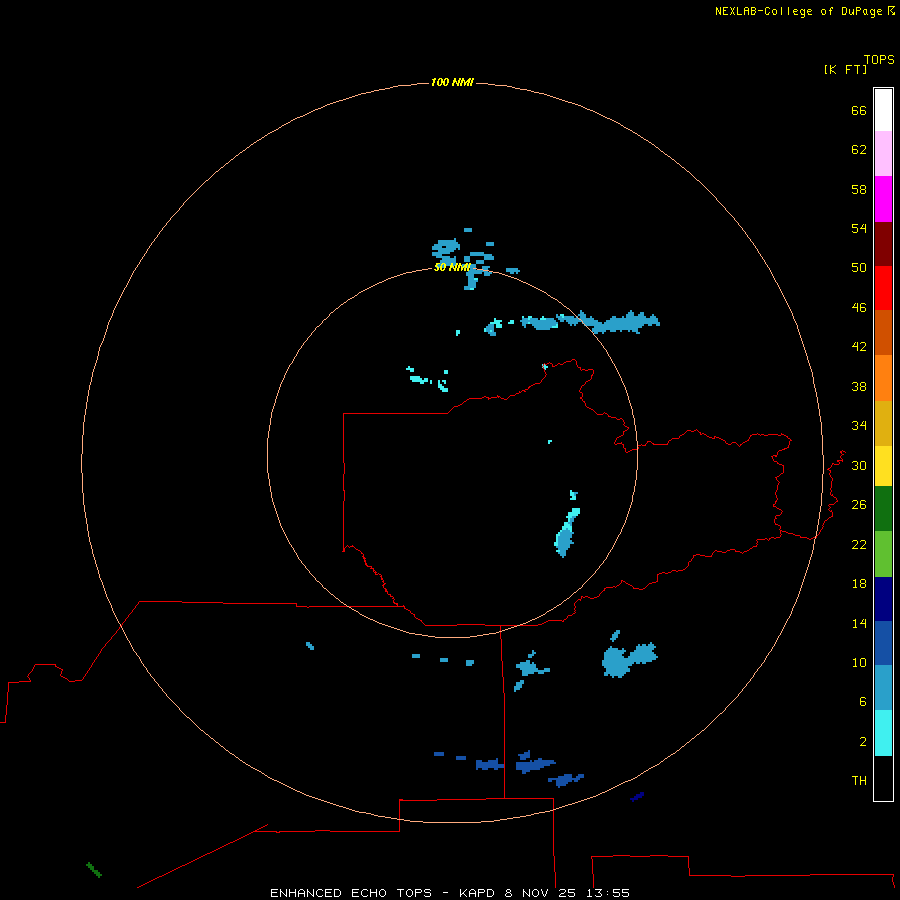Viewport: 900px width, 900px height.
Task: Click the TH legend label
Action: 859,780
